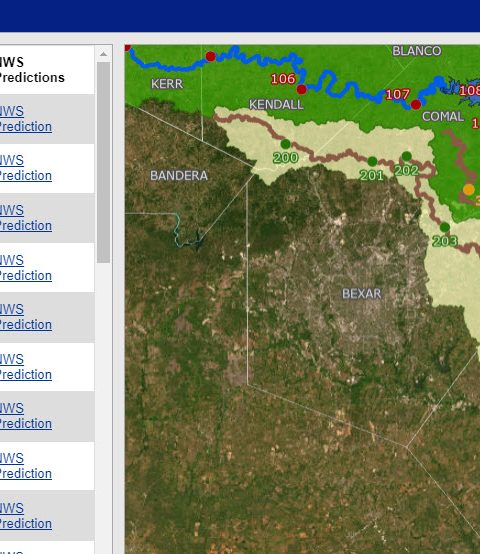The height and width of the screenshot is (554, 480).
Task: Click the BEXAR county label on map
Action: (x=362, y=294)
